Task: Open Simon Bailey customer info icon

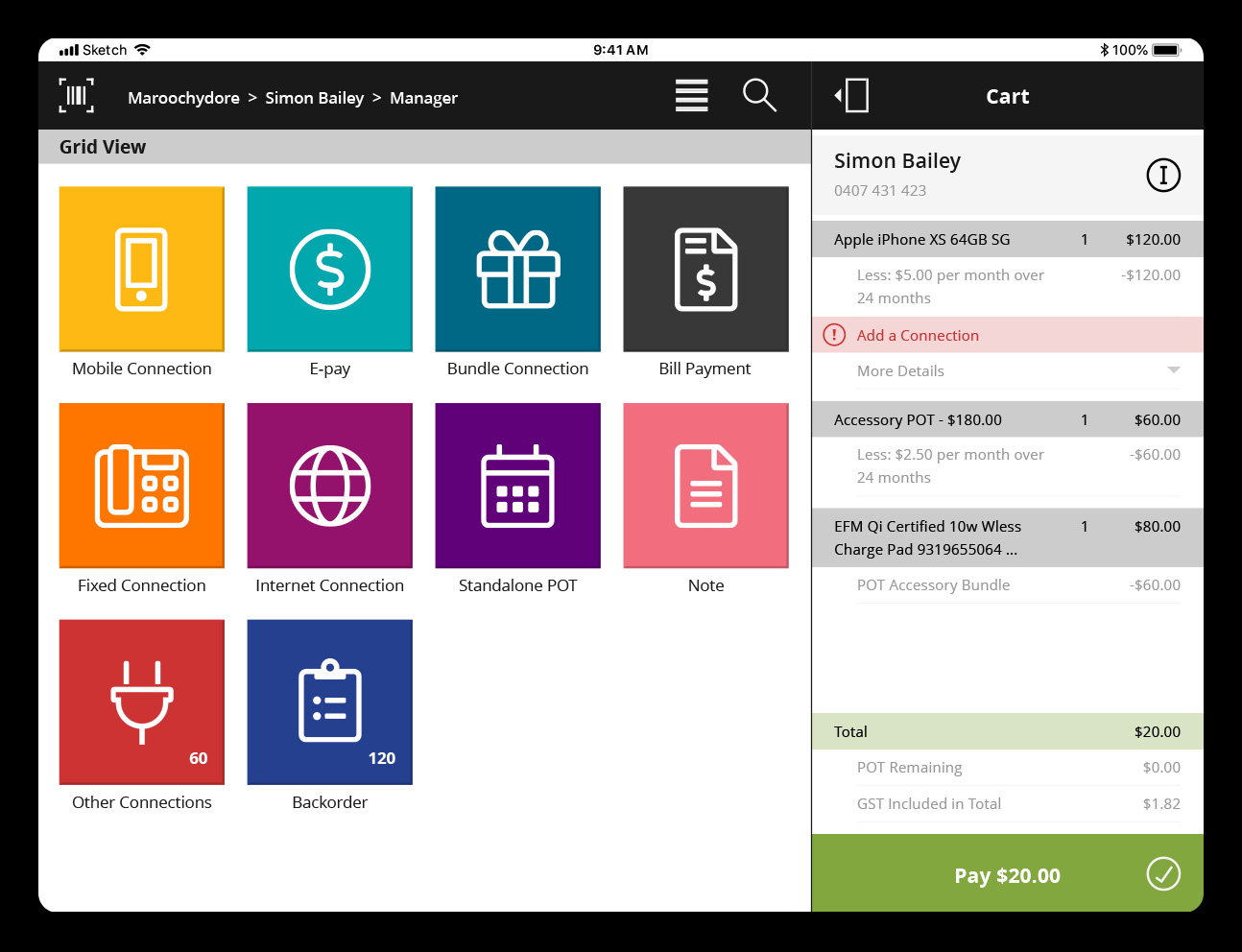Action: pyautogui.click(x=1163, y=176)
